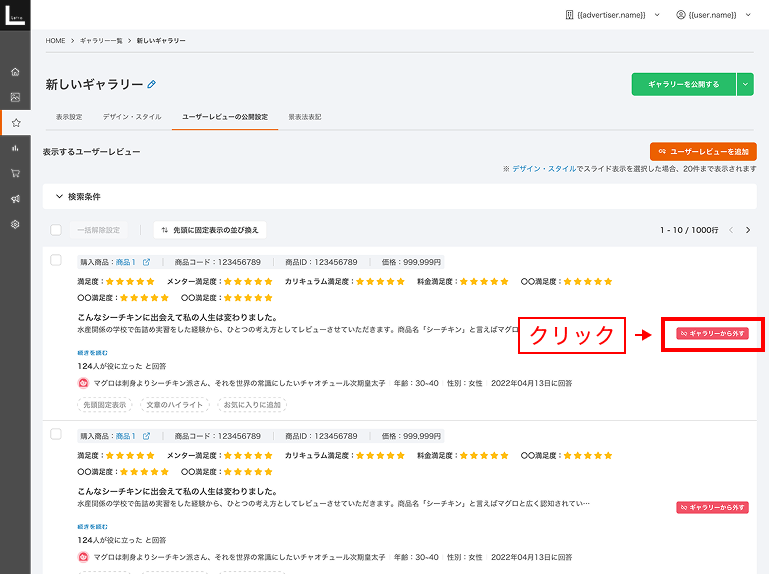Screen dimensions: 769x574
Task: Click the building icon next to advertiser name
Action: point(569,15)
